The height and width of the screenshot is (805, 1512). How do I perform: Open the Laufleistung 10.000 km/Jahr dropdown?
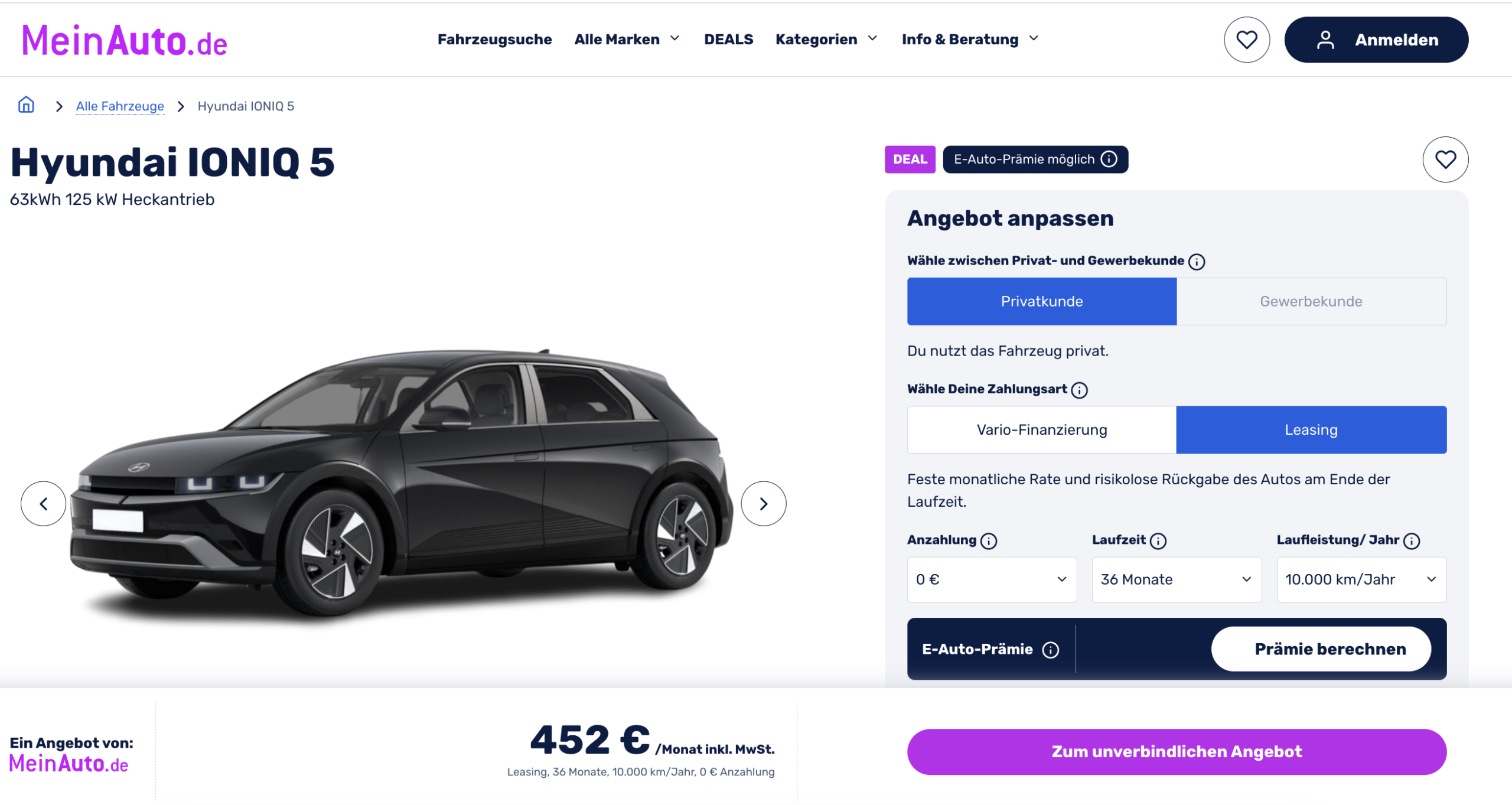[1361, 579]
